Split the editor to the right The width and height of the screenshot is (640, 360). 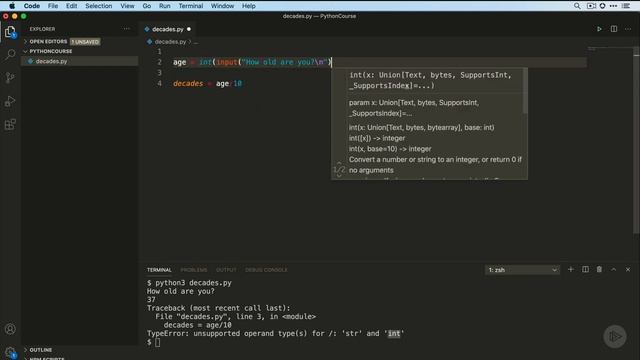tap(614, 29)
